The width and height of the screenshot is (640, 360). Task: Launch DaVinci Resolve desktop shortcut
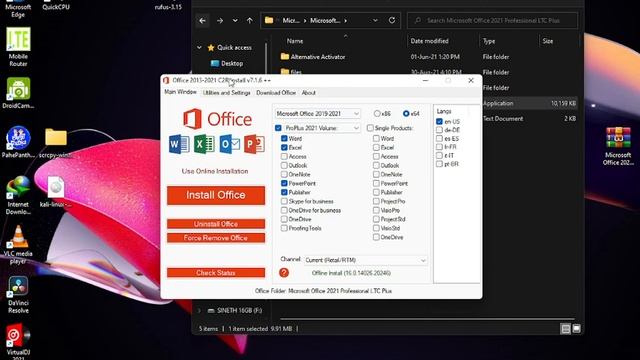[x=18, y=295]
